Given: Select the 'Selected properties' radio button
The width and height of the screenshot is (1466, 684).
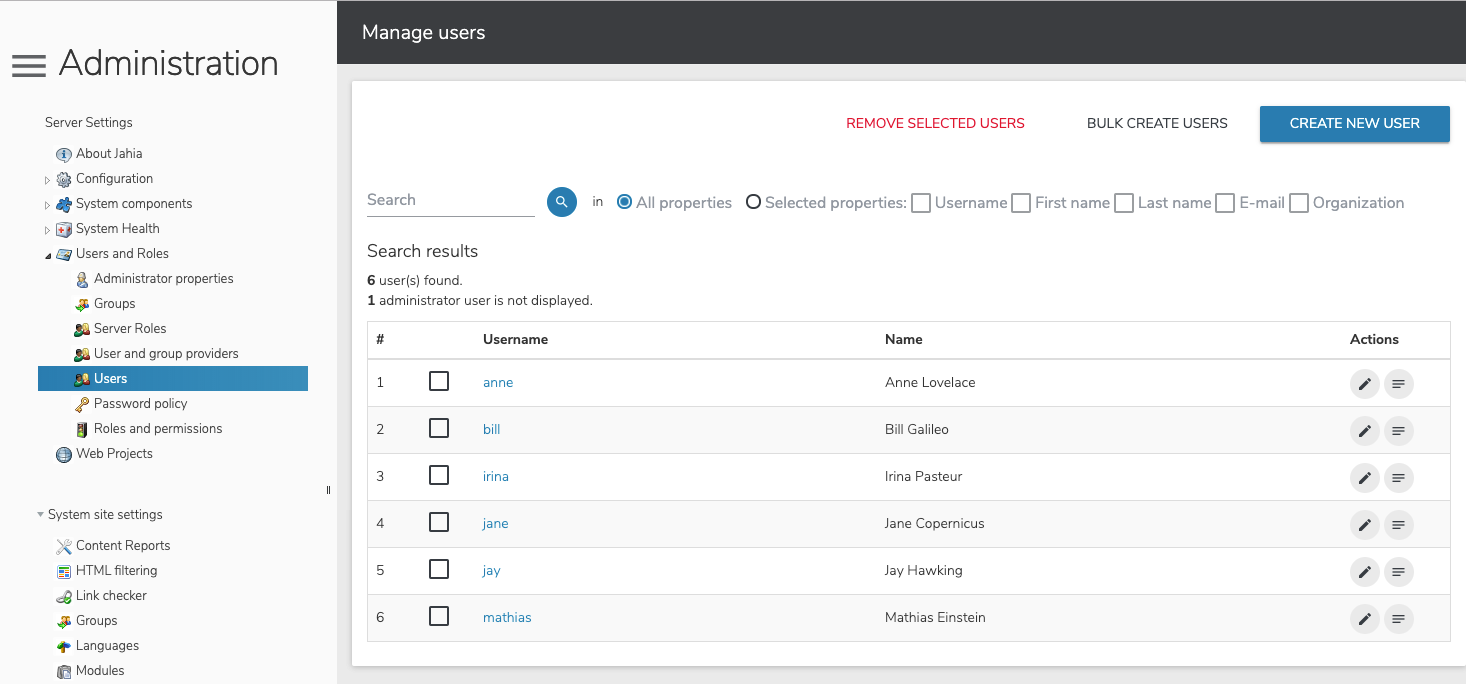Looking at the screenshot, I should point(753,203).
